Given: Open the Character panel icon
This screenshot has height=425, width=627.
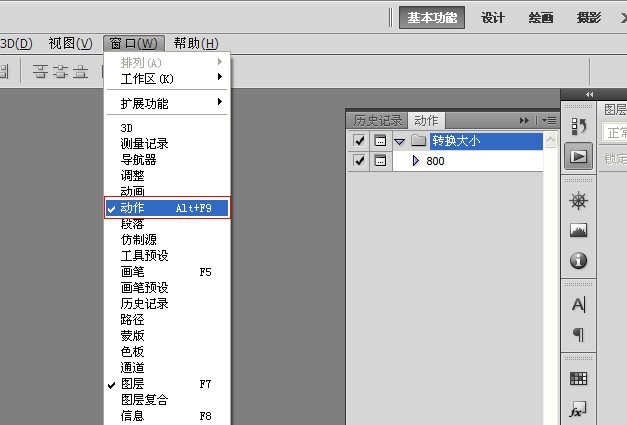Looking at the screenshot, I should click(x=578, y=305).
